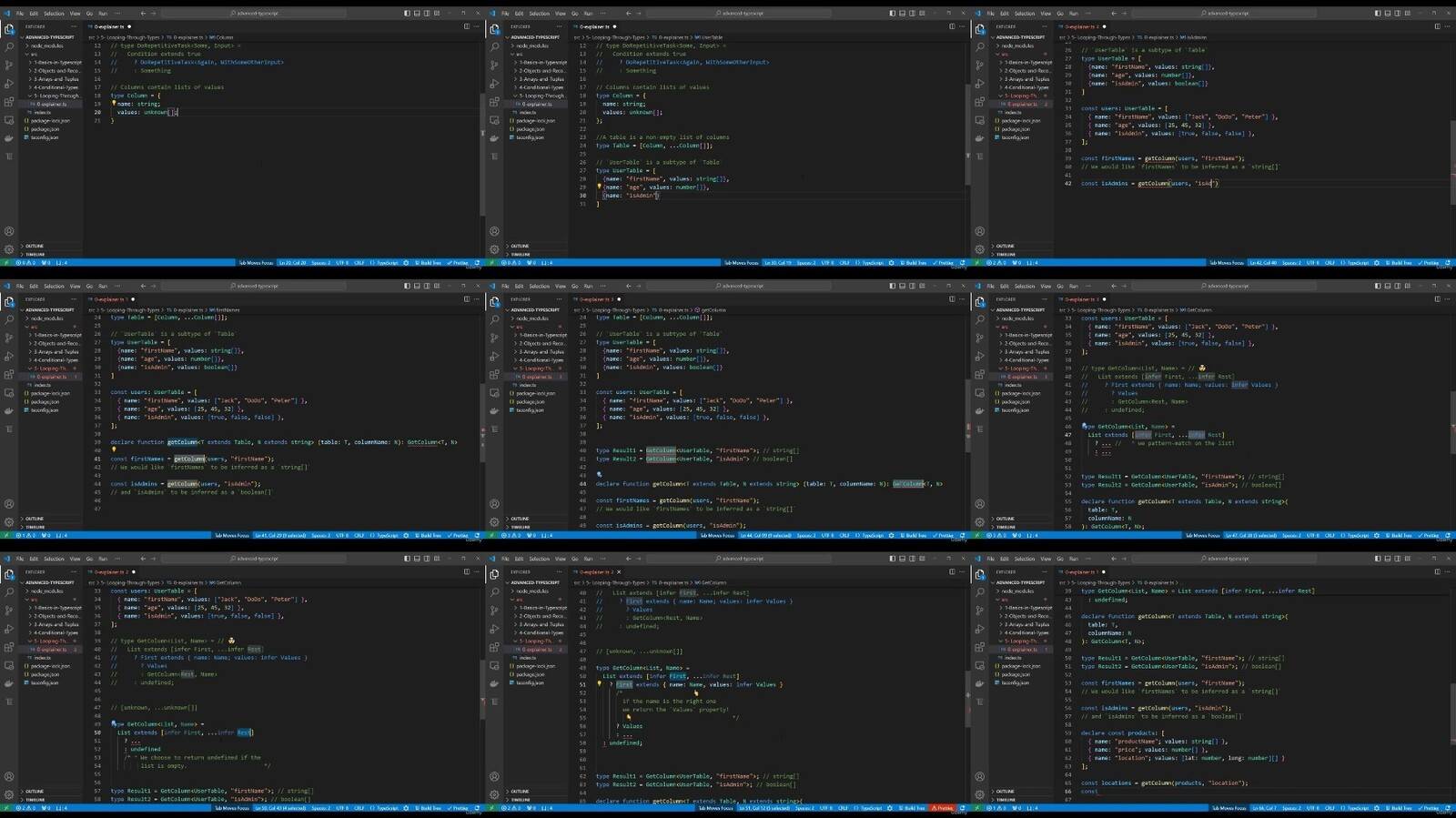The image size is (1456, 818).
Task: Expand node_modules folder in top-middle window
Action: (531, 45)
